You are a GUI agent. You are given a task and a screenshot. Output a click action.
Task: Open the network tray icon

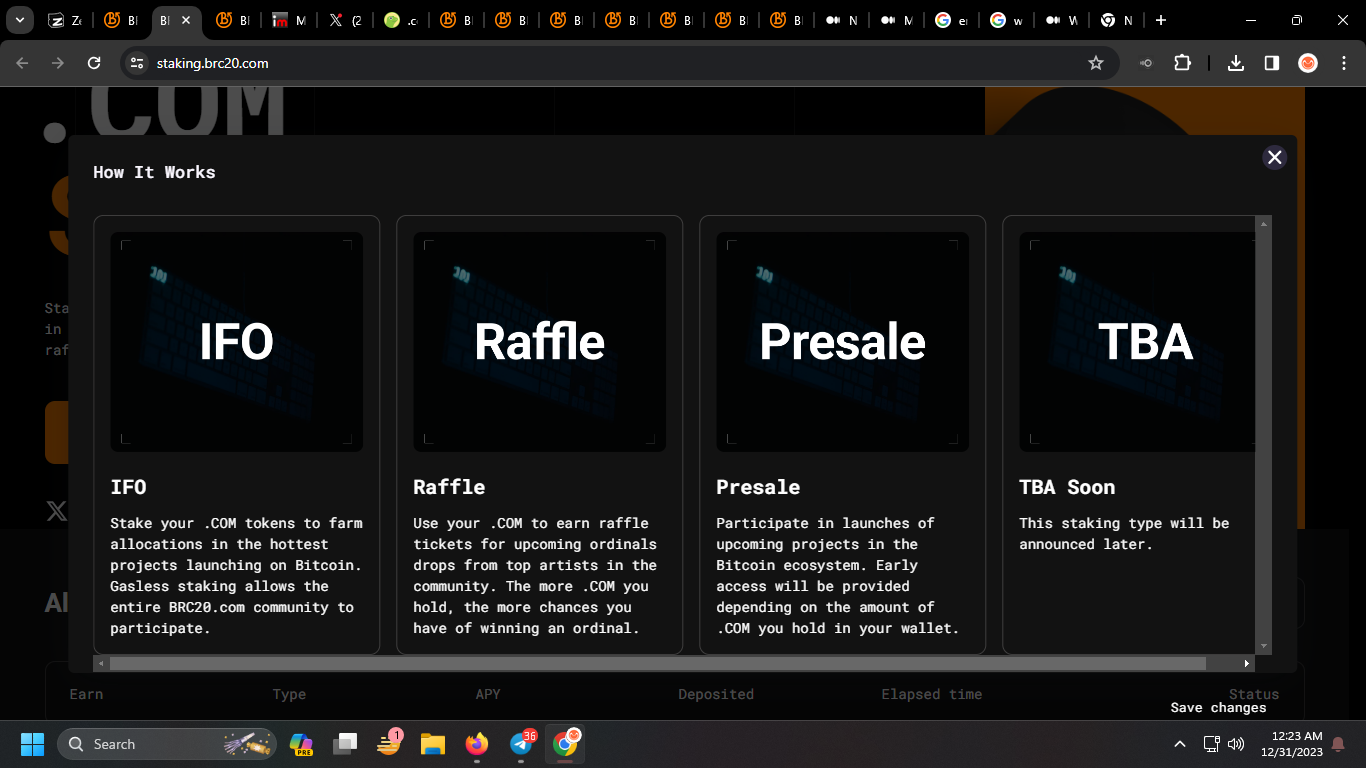click(1211, 744)
